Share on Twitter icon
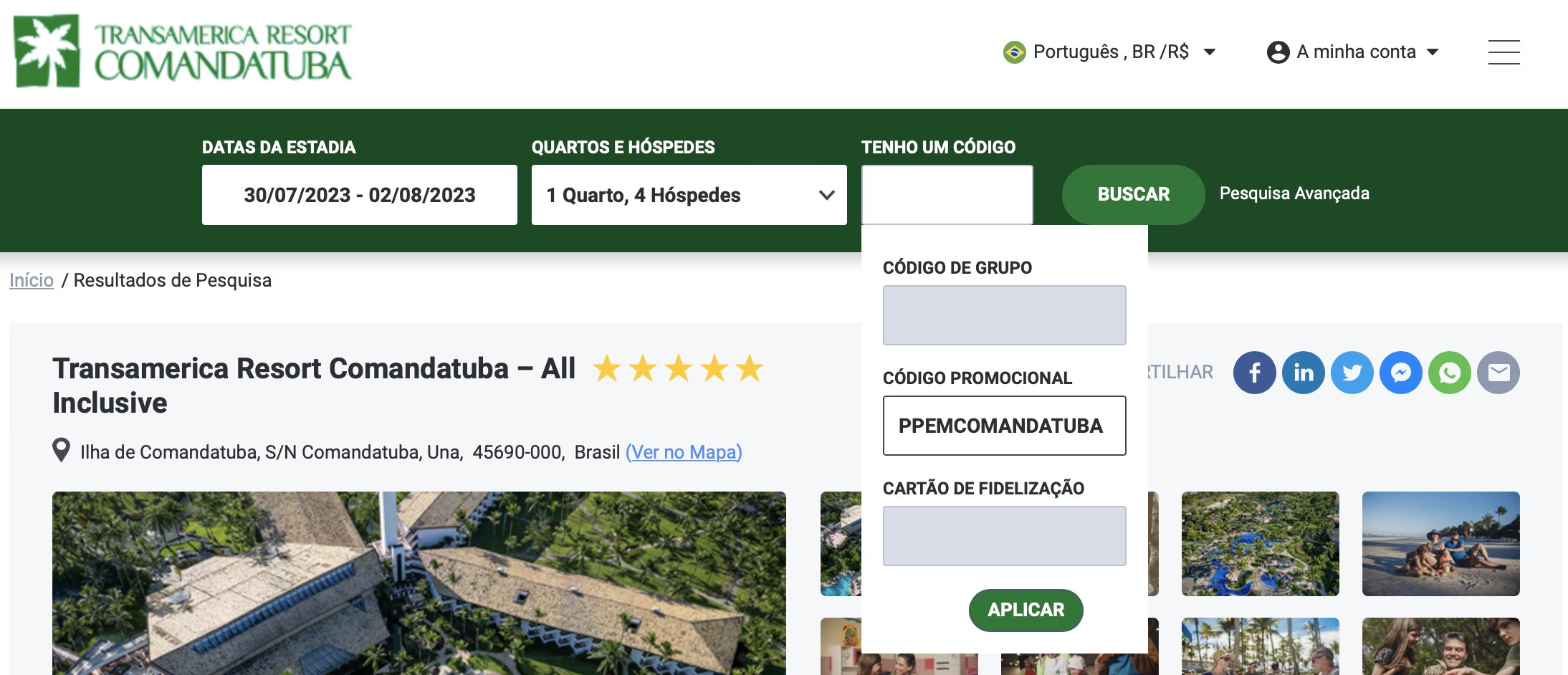The height and width of the screenshot is (675, 1568). pyautogui.click(x=1352, y=373)
